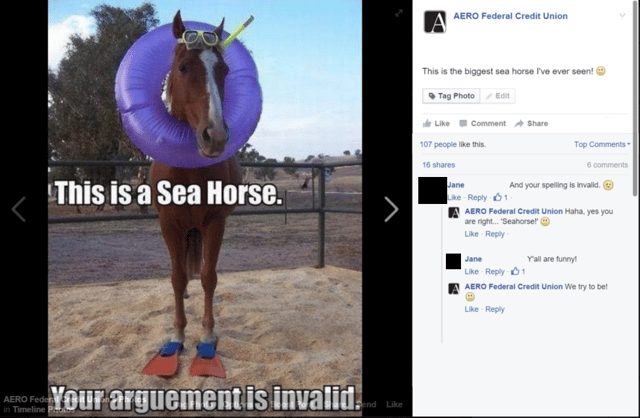Open the 16 shares link

tap(438, 164)
